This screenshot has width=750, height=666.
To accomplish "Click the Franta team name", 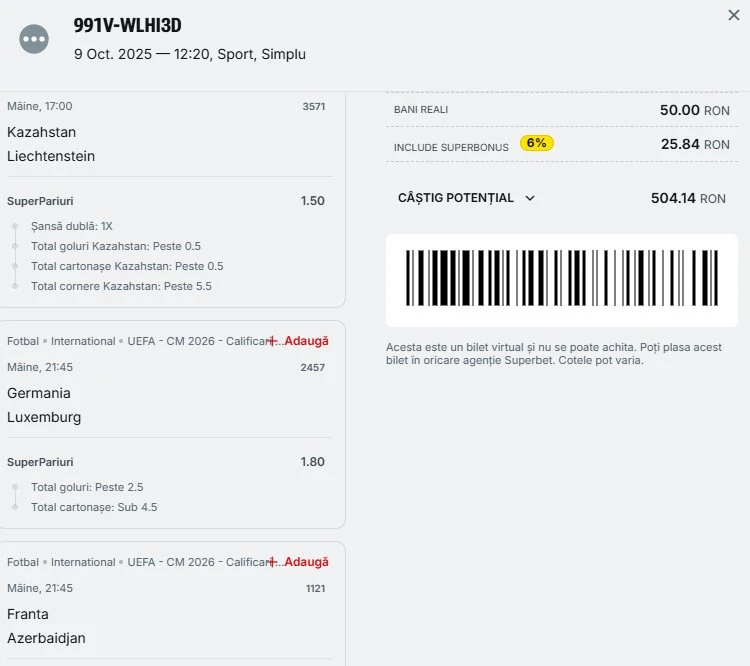I will click(28, 614).
